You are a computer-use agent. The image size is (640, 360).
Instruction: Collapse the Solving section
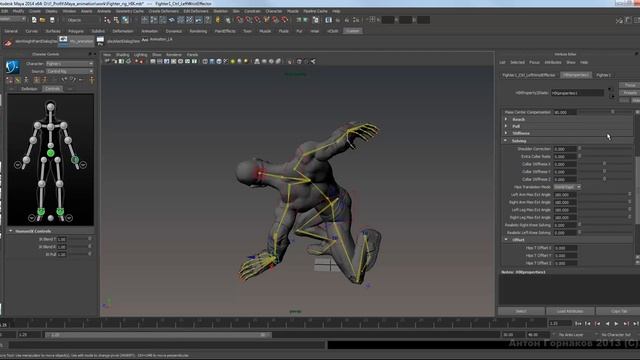click(506, 140)
